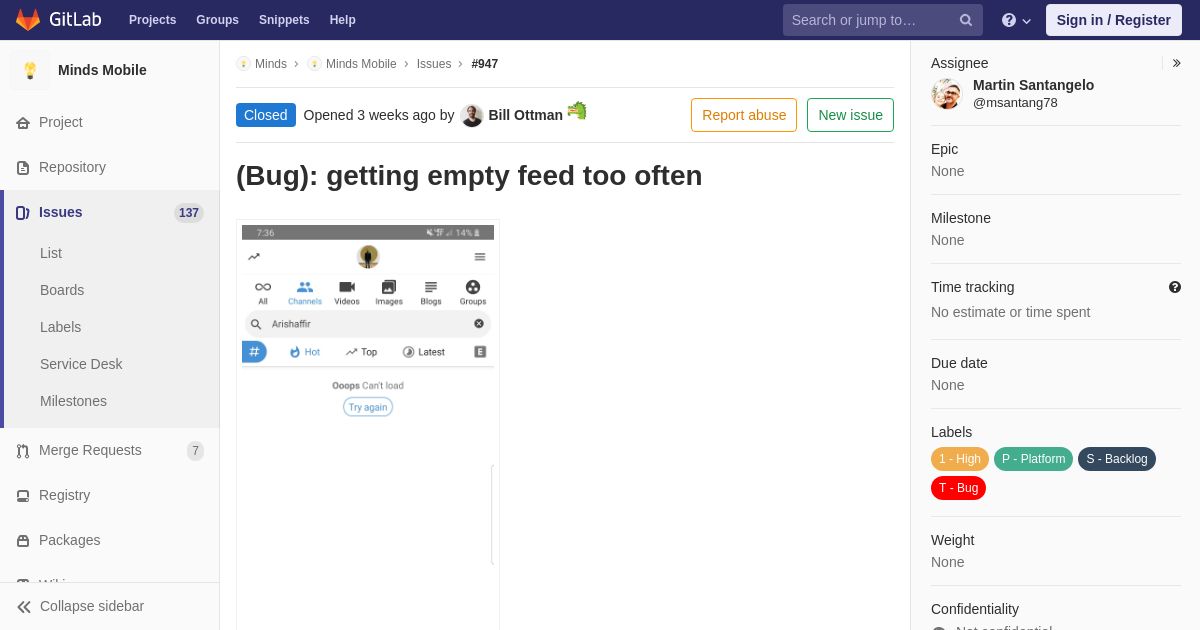The width and height of the screenshot is (1200, 630).
Task: Click the Repository file icon
Action: (x=23, y=168)
